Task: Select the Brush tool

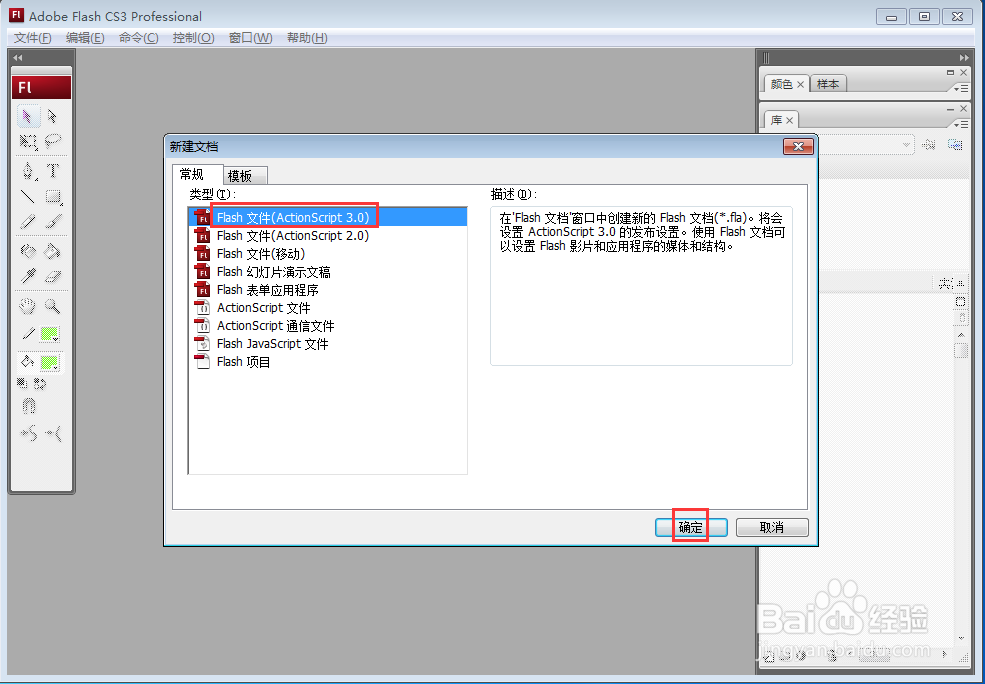Action: coord(52,222)
